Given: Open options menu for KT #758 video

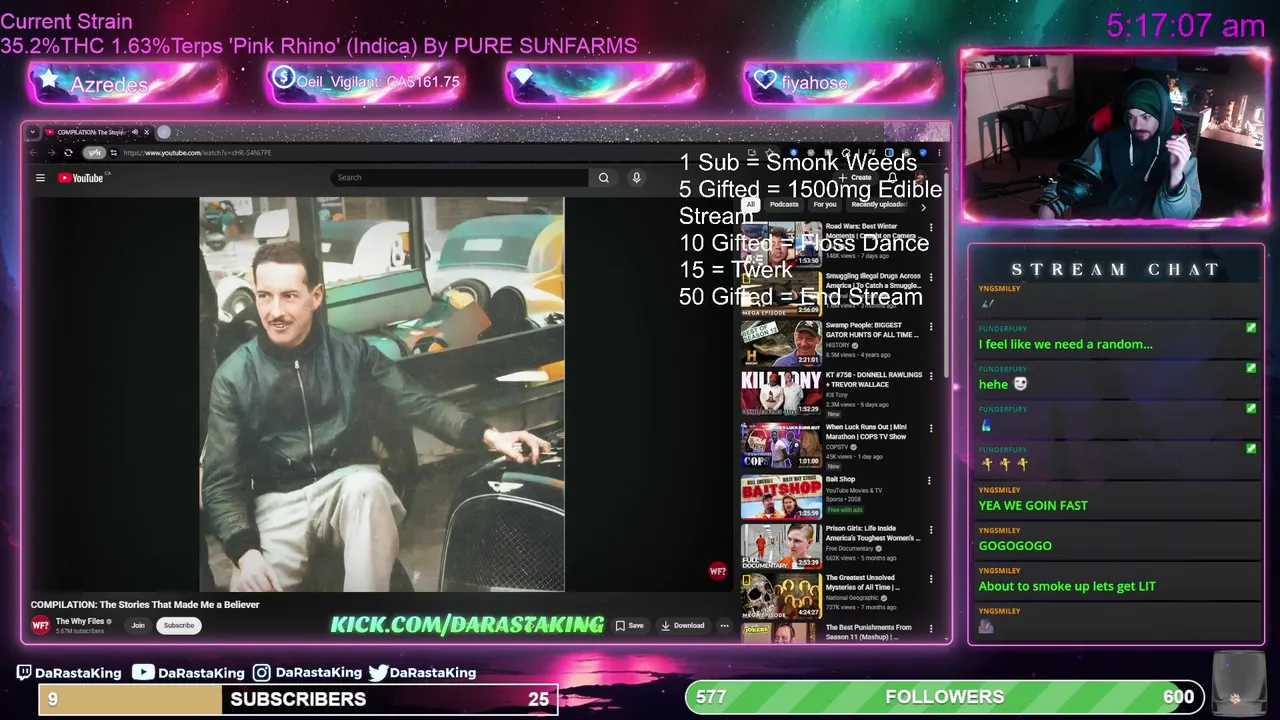Looking at the screenshot, I should pyautogui.click(x=930, y=376).
